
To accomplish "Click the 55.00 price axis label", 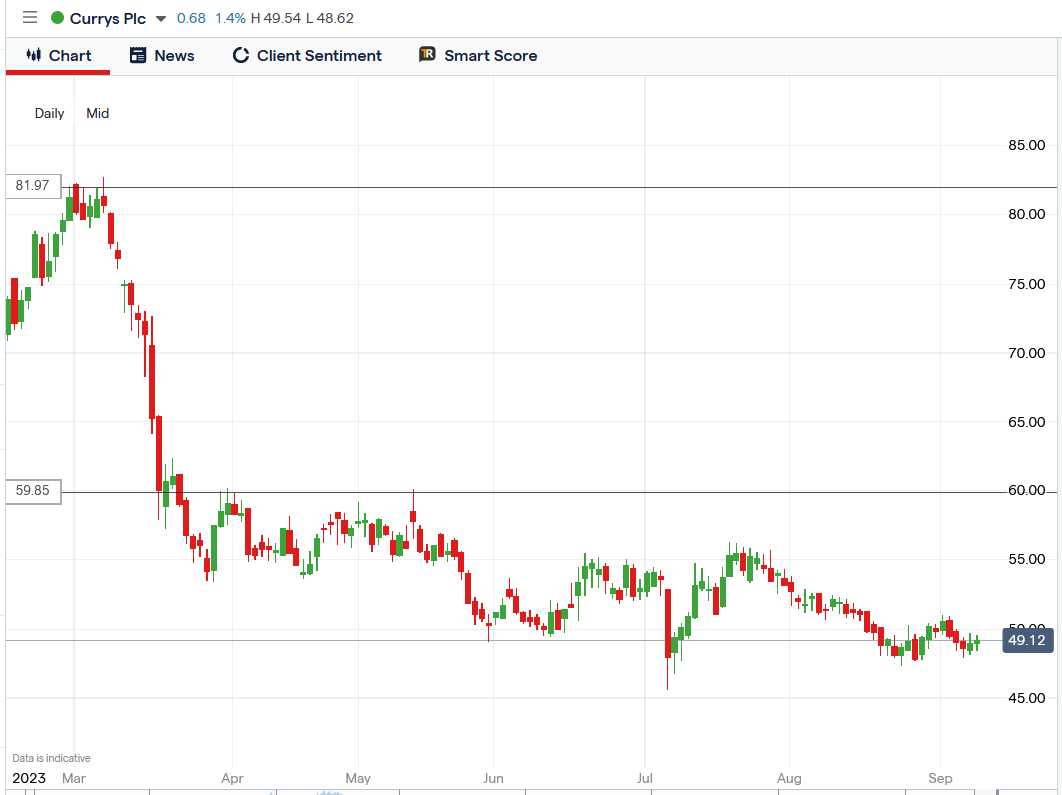I will [x=1026, y=559].
